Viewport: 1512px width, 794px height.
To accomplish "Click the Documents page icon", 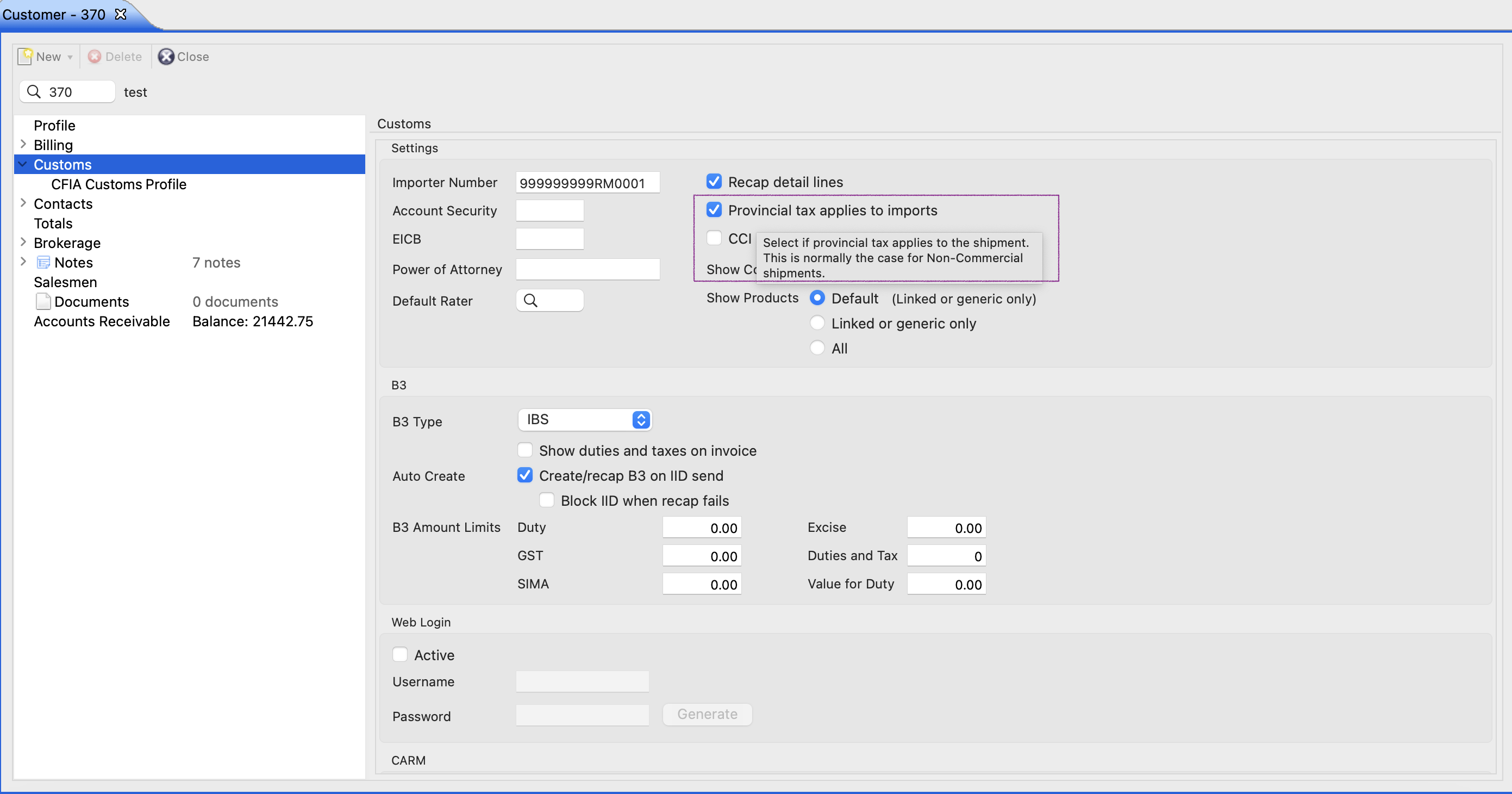I will pyautogui.click(x=43, y=301).
